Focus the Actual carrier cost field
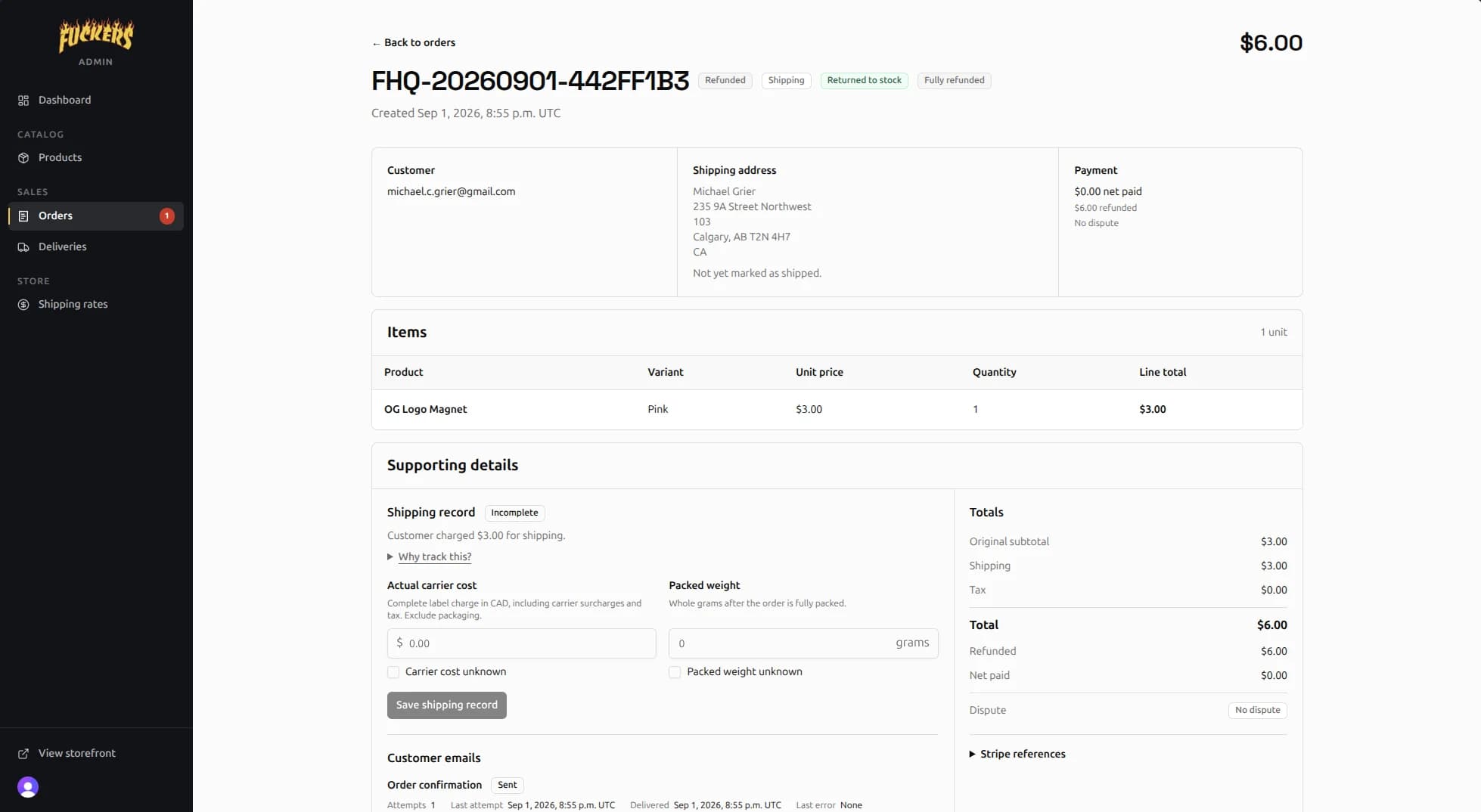The width and height of the screenshot is (1481, 812). [x=522, y=643]
